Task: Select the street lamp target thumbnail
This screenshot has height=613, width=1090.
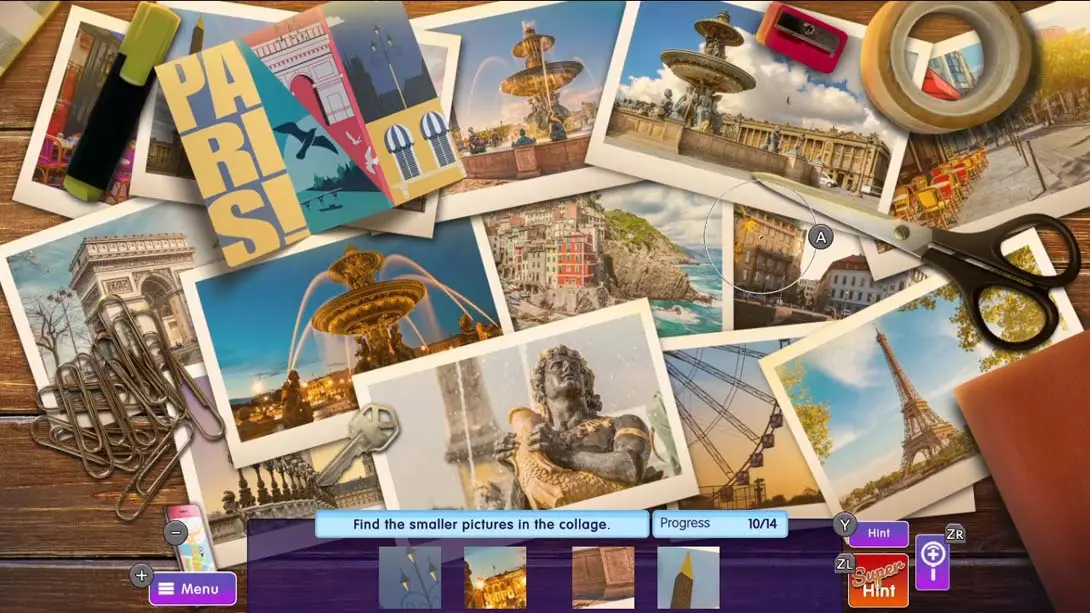Action: [410, 577]
